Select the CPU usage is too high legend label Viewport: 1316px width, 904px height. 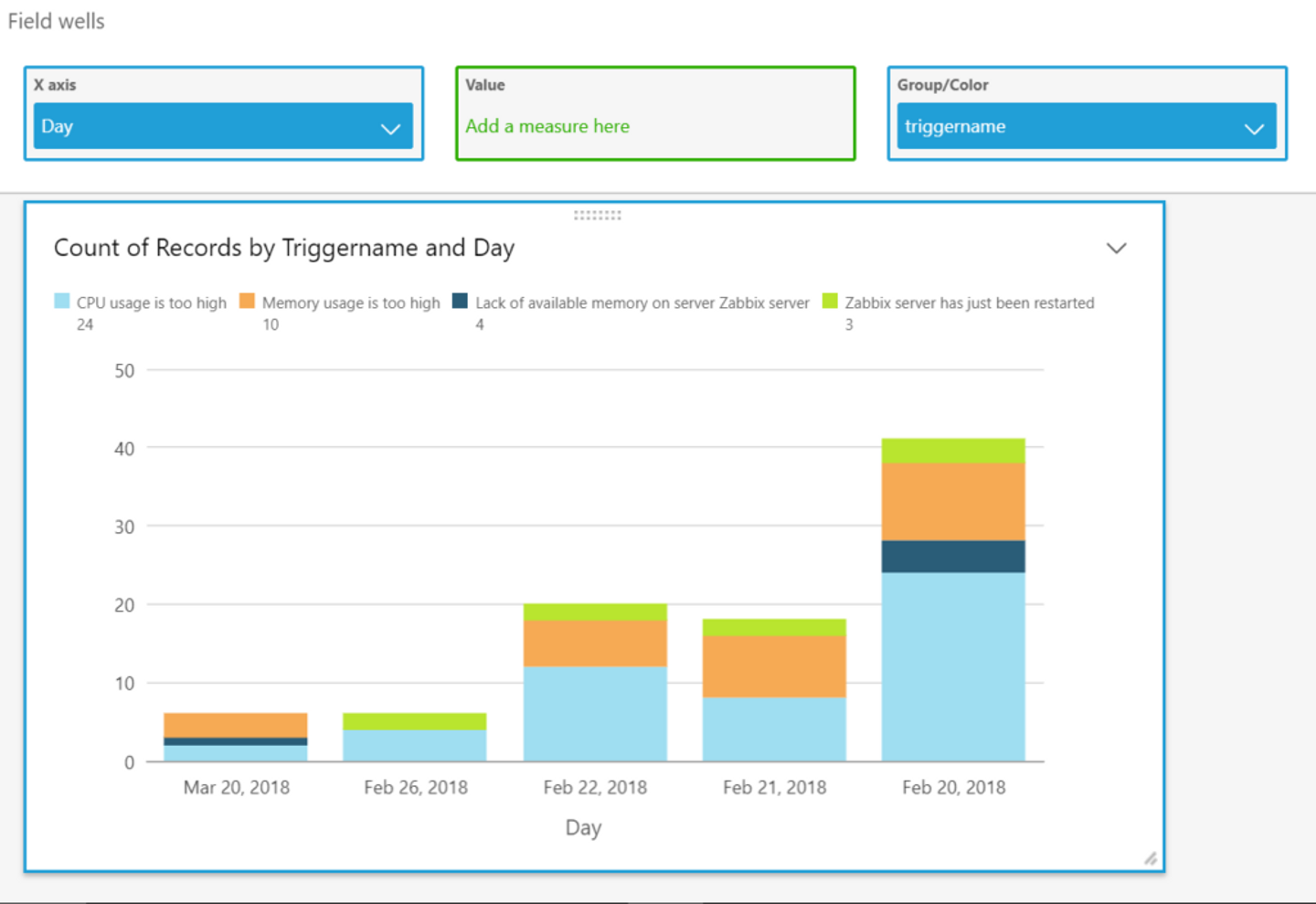151,303
